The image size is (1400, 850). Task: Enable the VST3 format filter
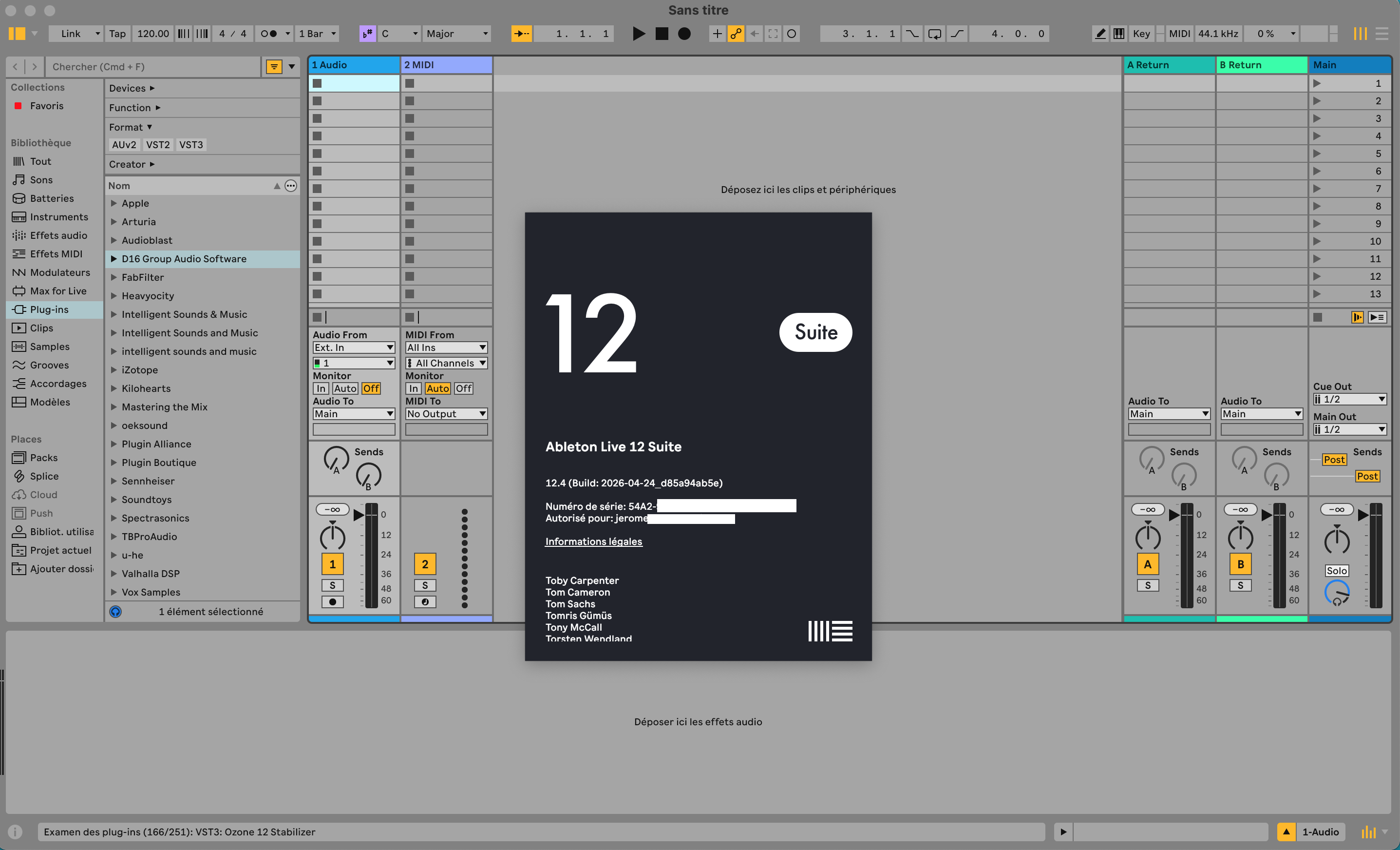191,144
